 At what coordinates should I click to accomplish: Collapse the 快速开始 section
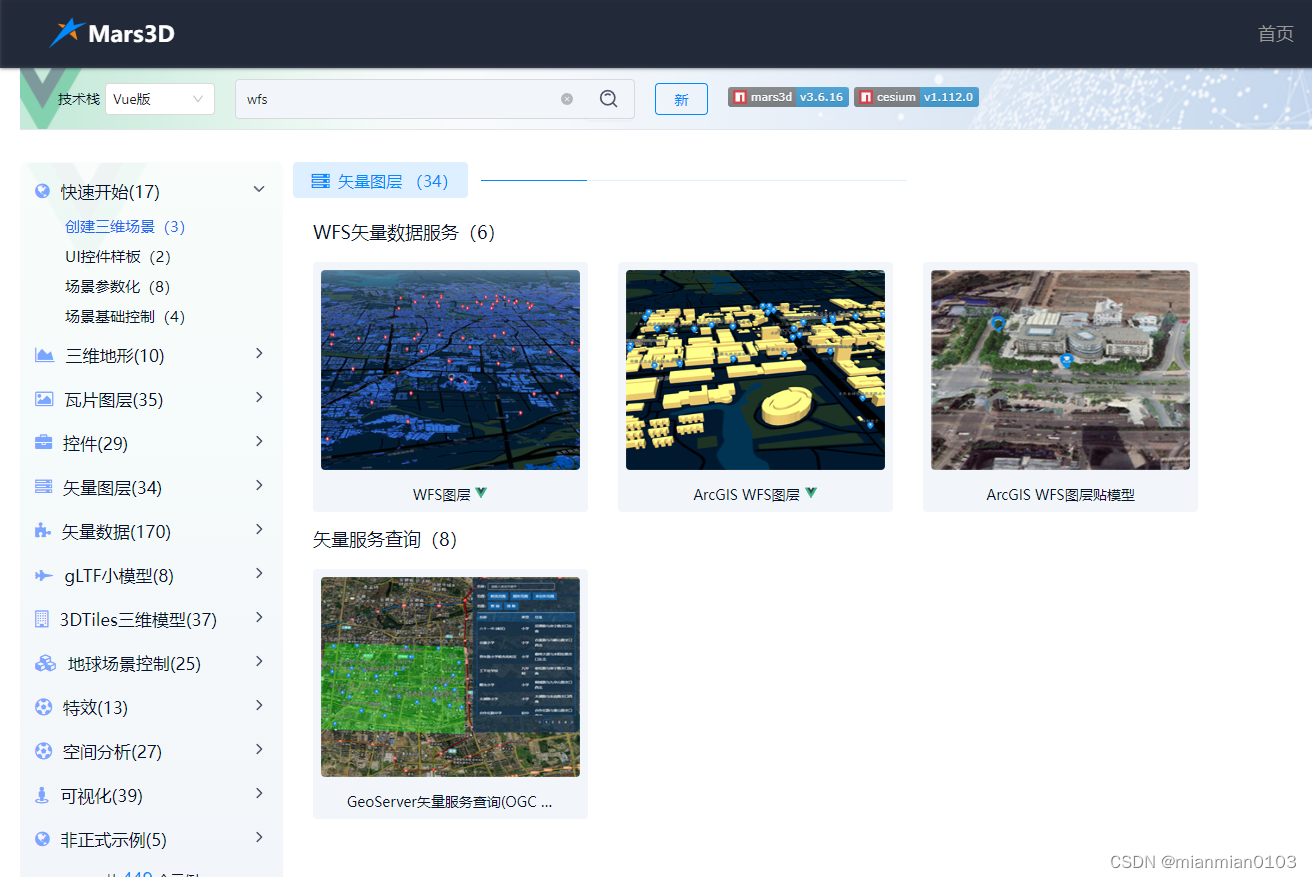point(259,190)
